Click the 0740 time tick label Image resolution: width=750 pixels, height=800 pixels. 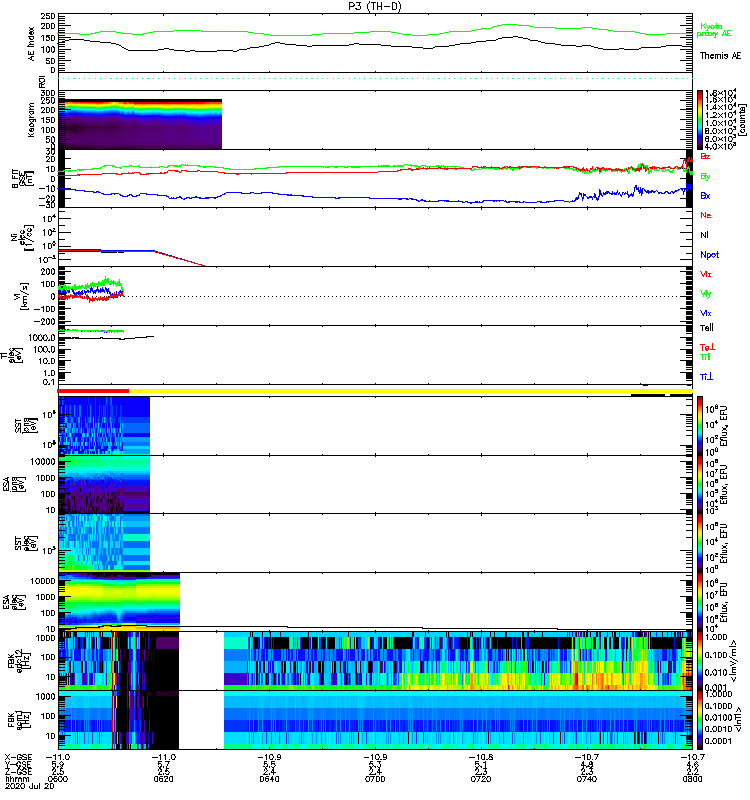pos(586,779)
